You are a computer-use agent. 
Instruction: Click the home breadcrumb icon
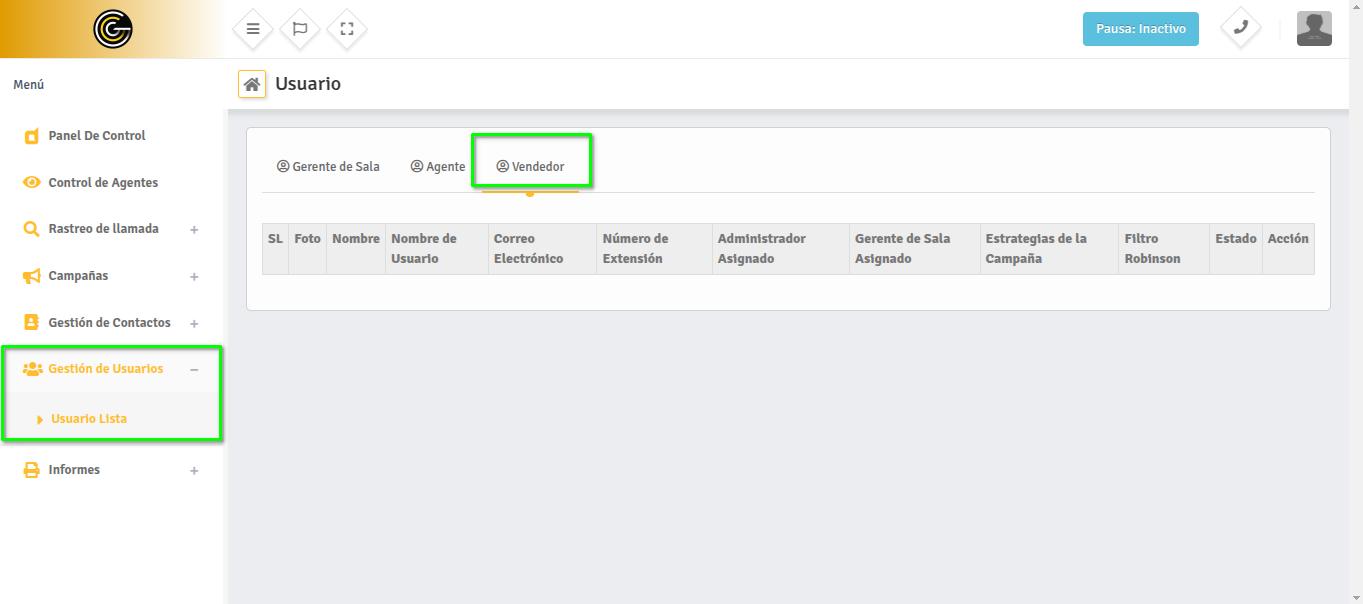(x=252, y=84)
